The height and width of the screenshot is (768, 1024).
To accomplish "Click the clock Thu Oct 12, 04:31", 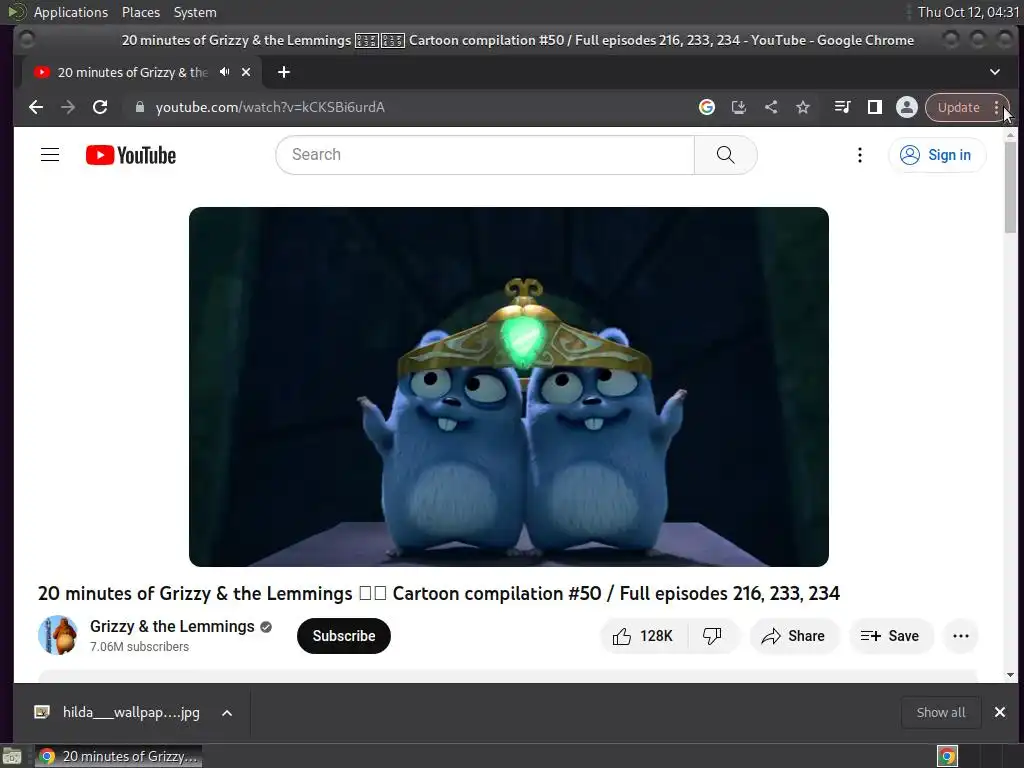I will click(968, 12).
